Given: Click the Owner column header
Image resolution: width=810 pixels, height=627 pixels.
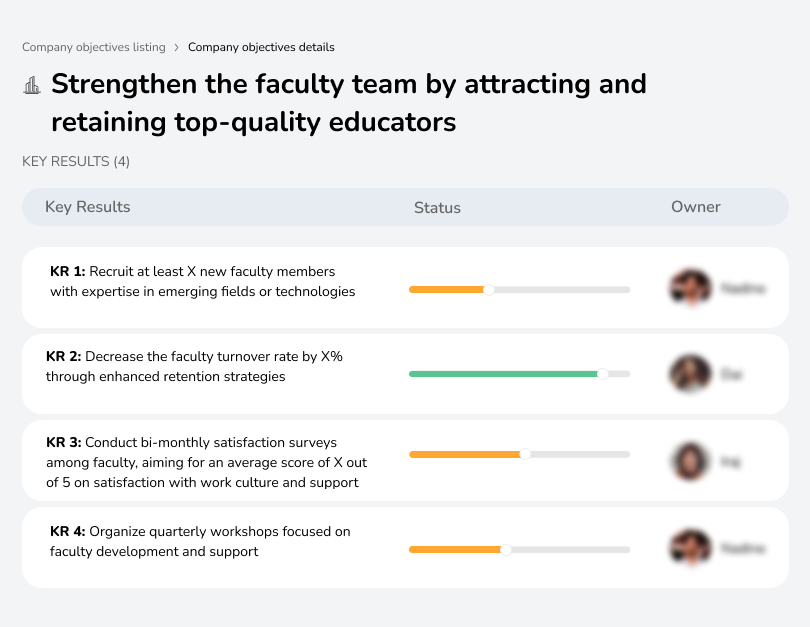Looking at the screenshot, I should click(x=696, y=207).
